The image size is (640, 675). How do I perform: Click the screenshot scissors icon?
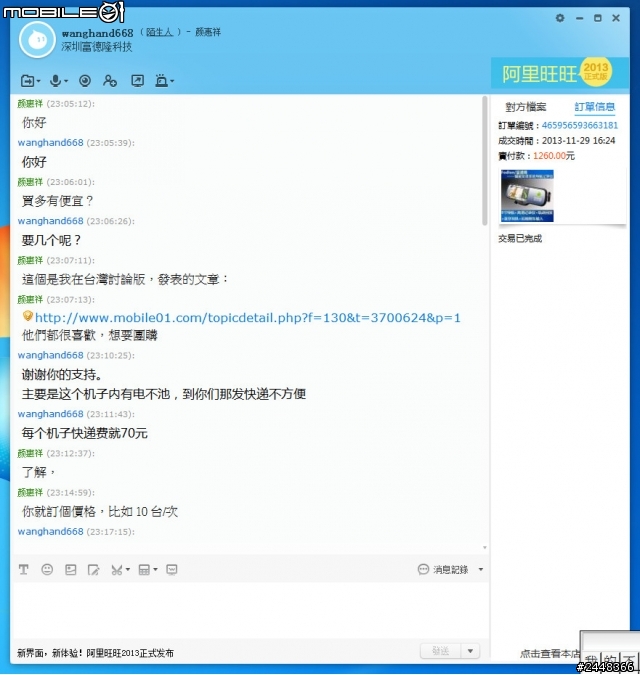click(x=116, y=570)
